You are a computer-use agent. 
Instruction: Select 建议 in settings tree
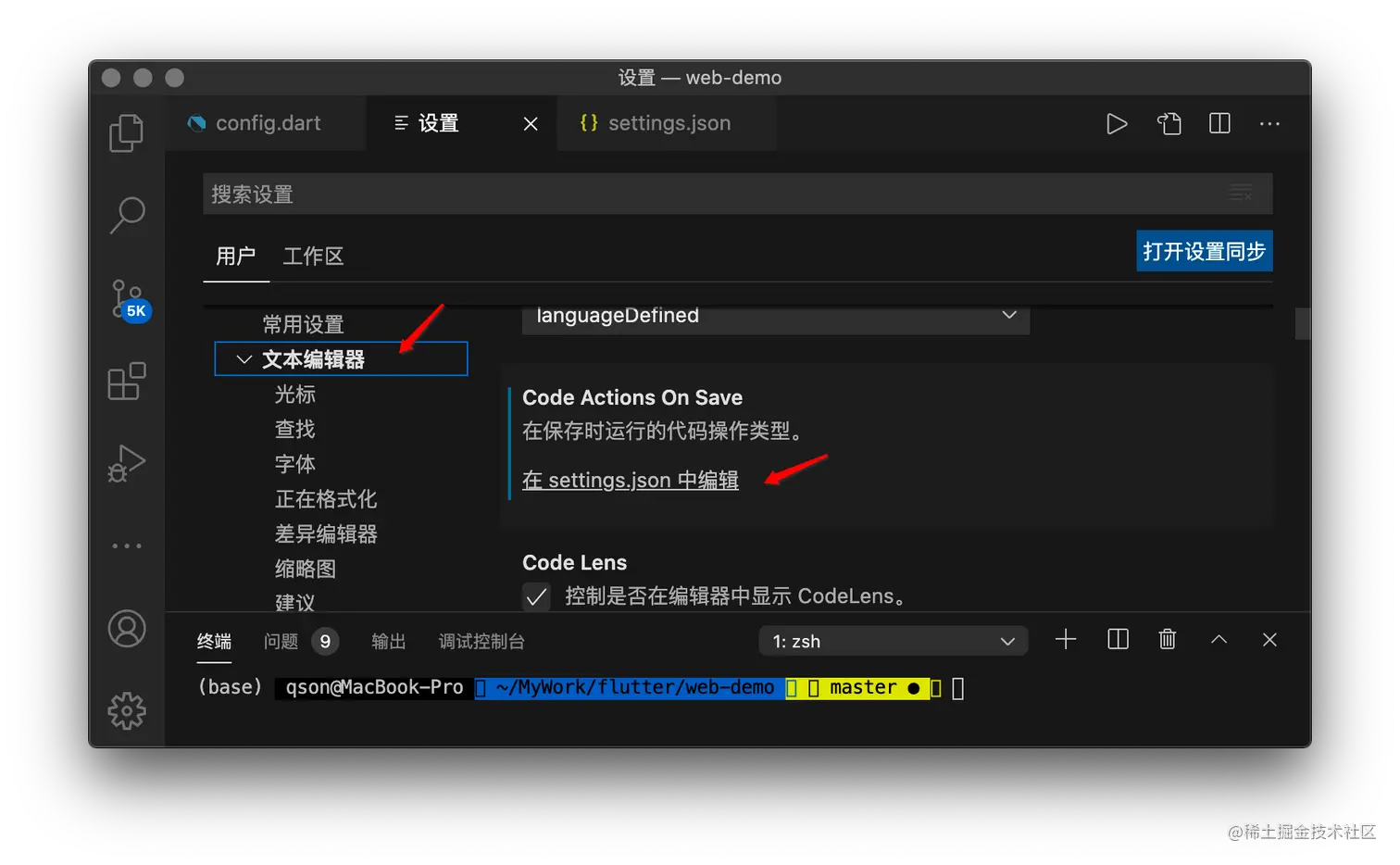[295, 602]
